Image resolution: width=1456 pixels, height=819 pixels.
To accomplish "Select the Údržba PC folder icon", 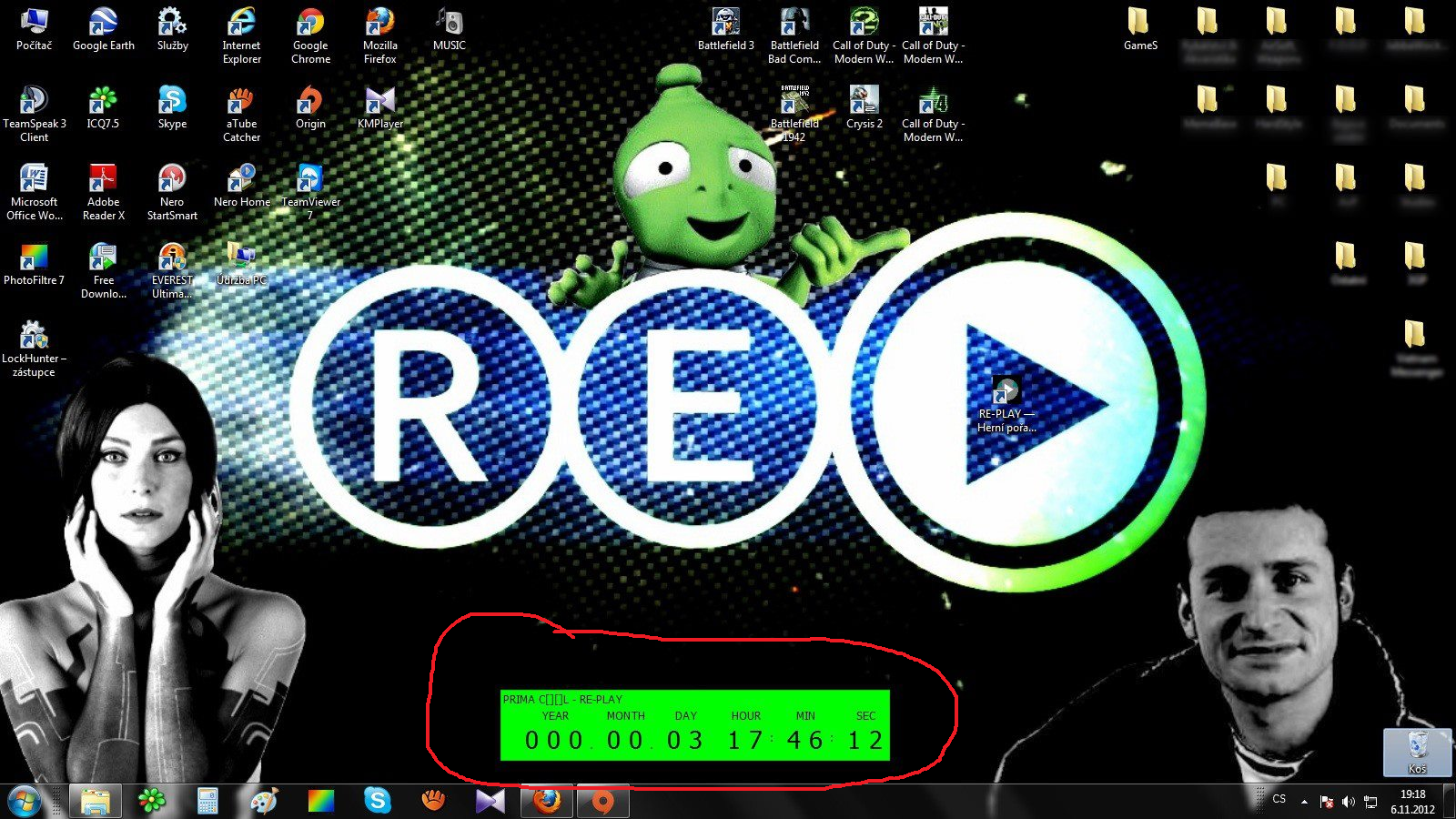I will (241, 264).
